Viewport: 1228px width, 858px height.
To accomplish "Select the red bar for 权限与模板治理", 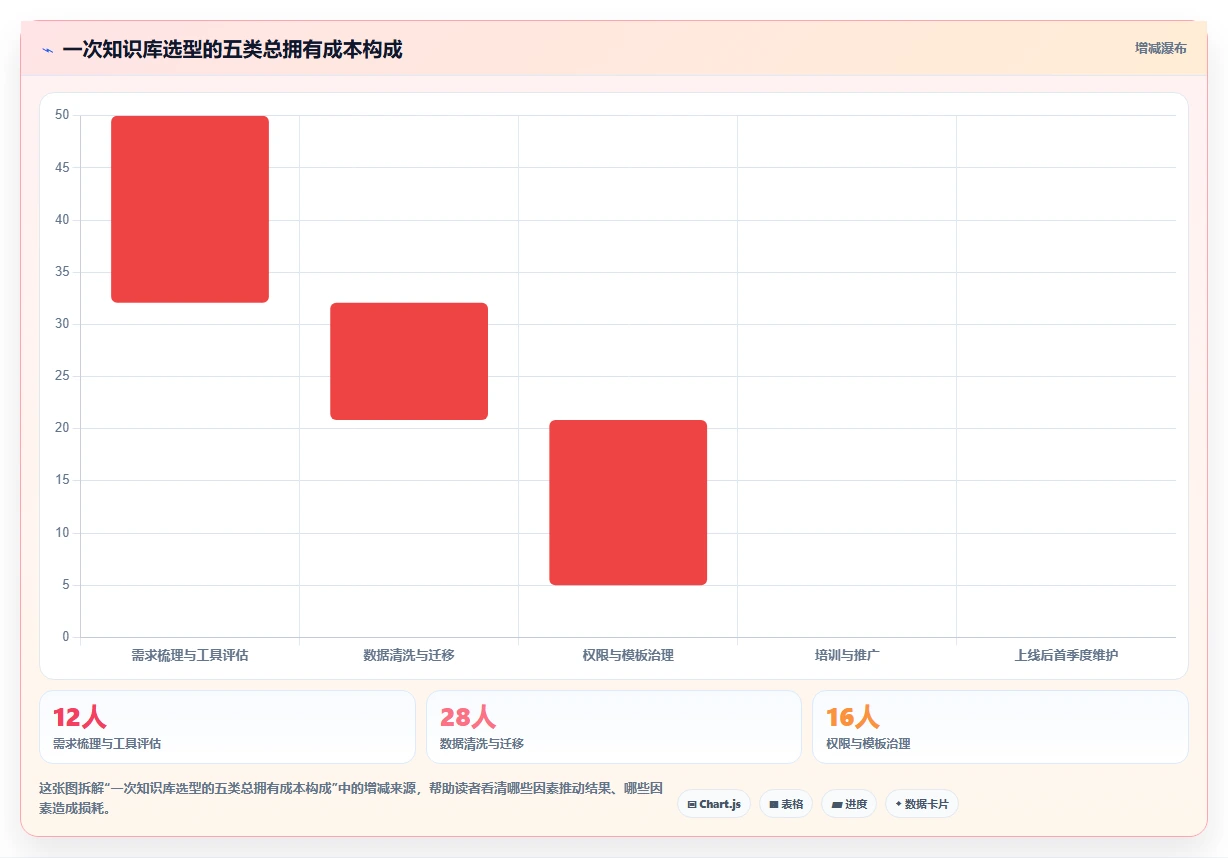I will tap(628, 502).
